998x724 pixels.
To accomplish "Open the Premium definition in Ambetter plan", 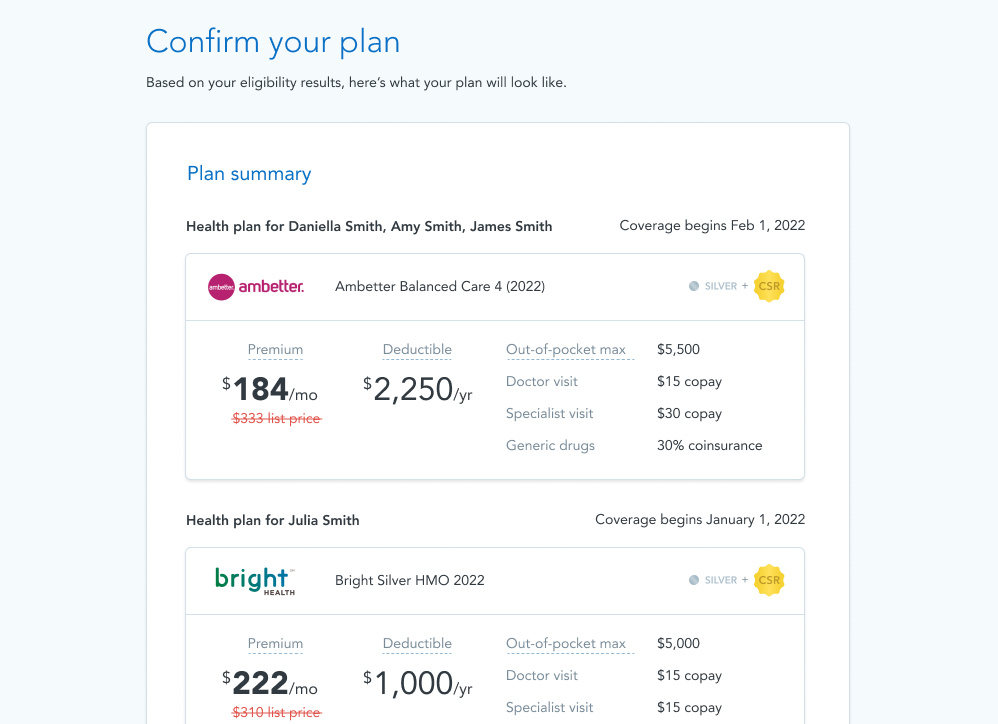I will [275, 350].
